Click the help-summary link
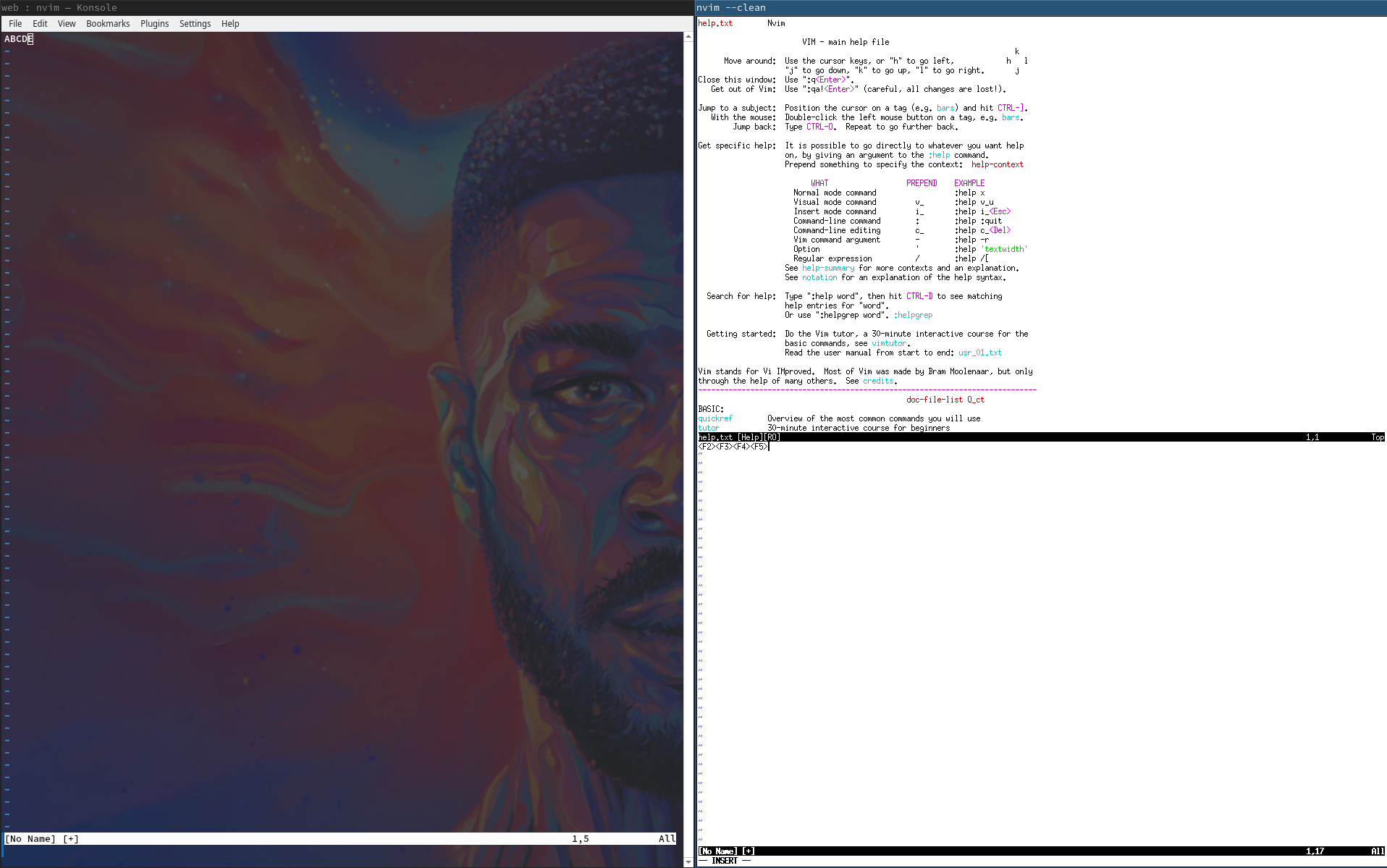 827,268
